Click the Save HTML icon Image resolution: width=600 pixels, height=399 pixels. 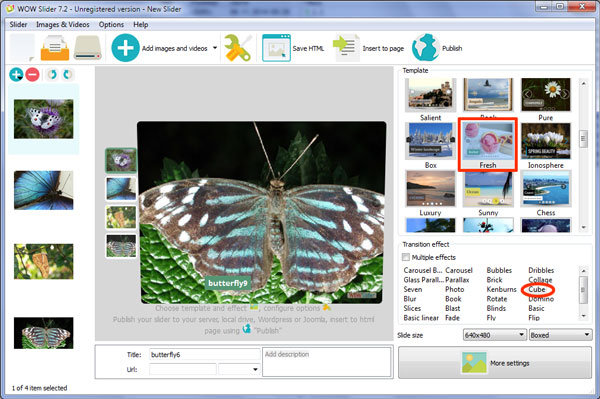pyautogui.click(x=276, y=48)
